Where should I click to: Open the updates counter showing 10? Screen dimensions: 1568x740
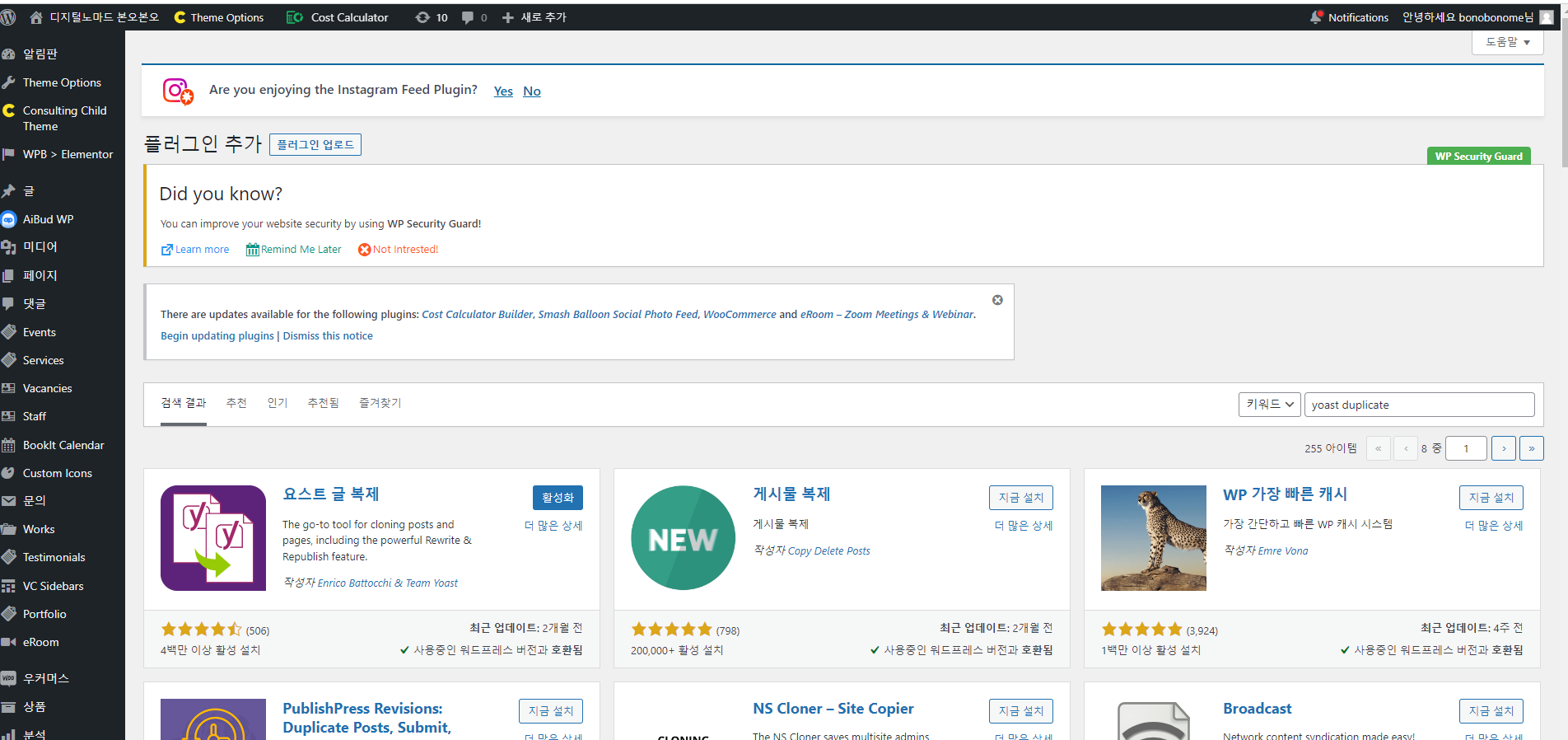point(432,17)
